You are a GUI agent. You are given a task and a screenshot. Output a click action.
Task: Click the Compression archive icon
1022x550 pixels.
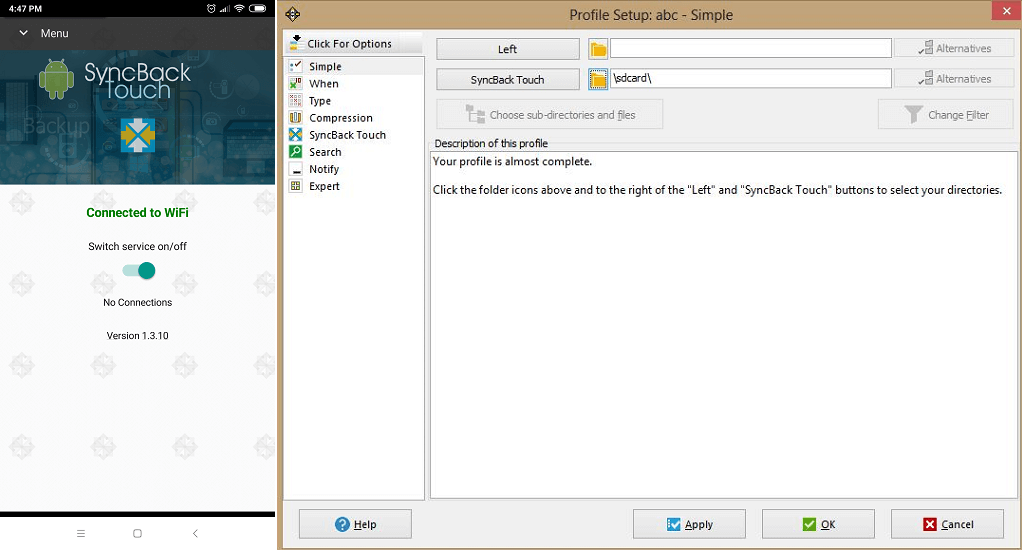coord(296,117)
